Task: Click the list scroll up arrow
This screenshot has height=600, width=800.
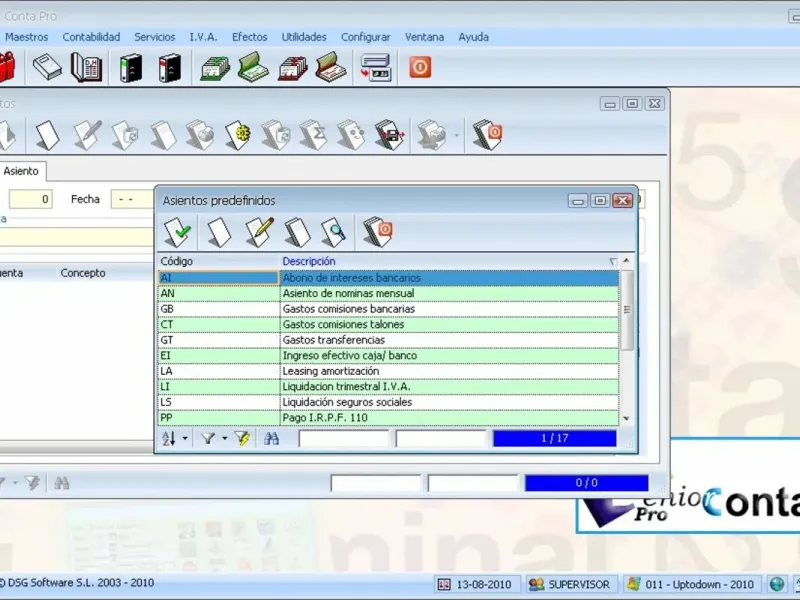Action: [x=627, y=261]
